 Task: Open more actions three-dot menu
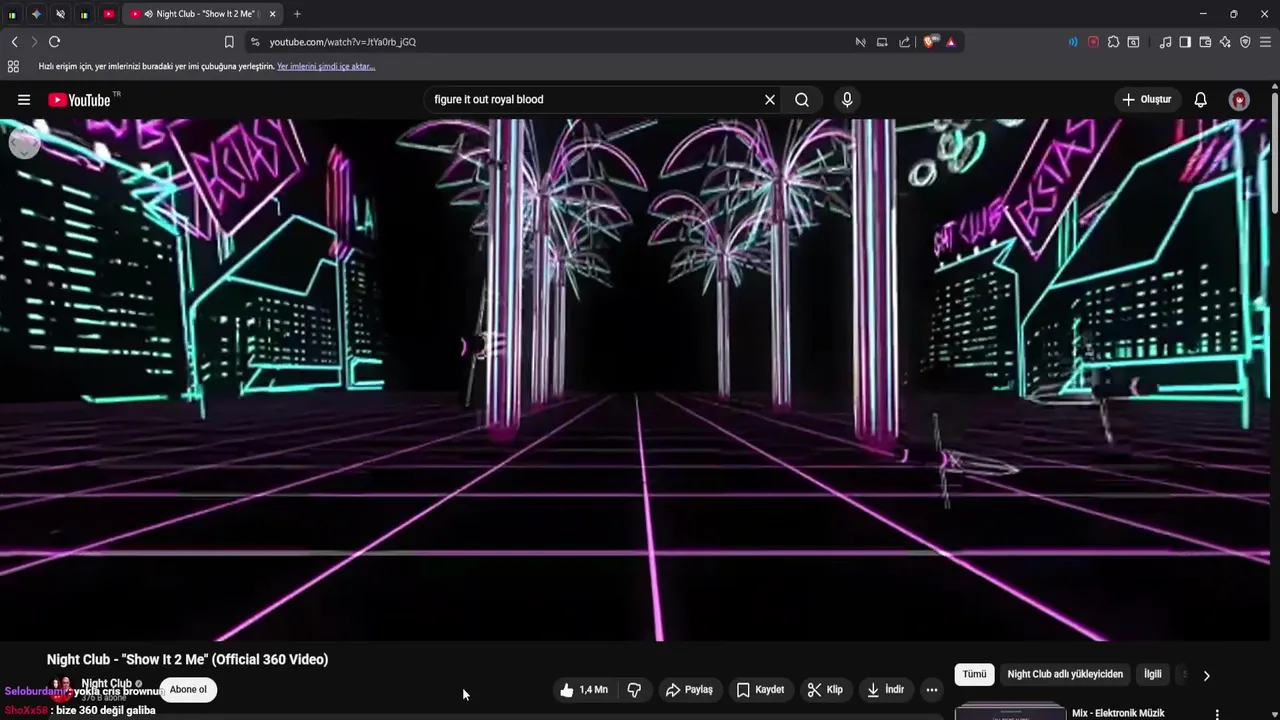[x=932, y=690]
